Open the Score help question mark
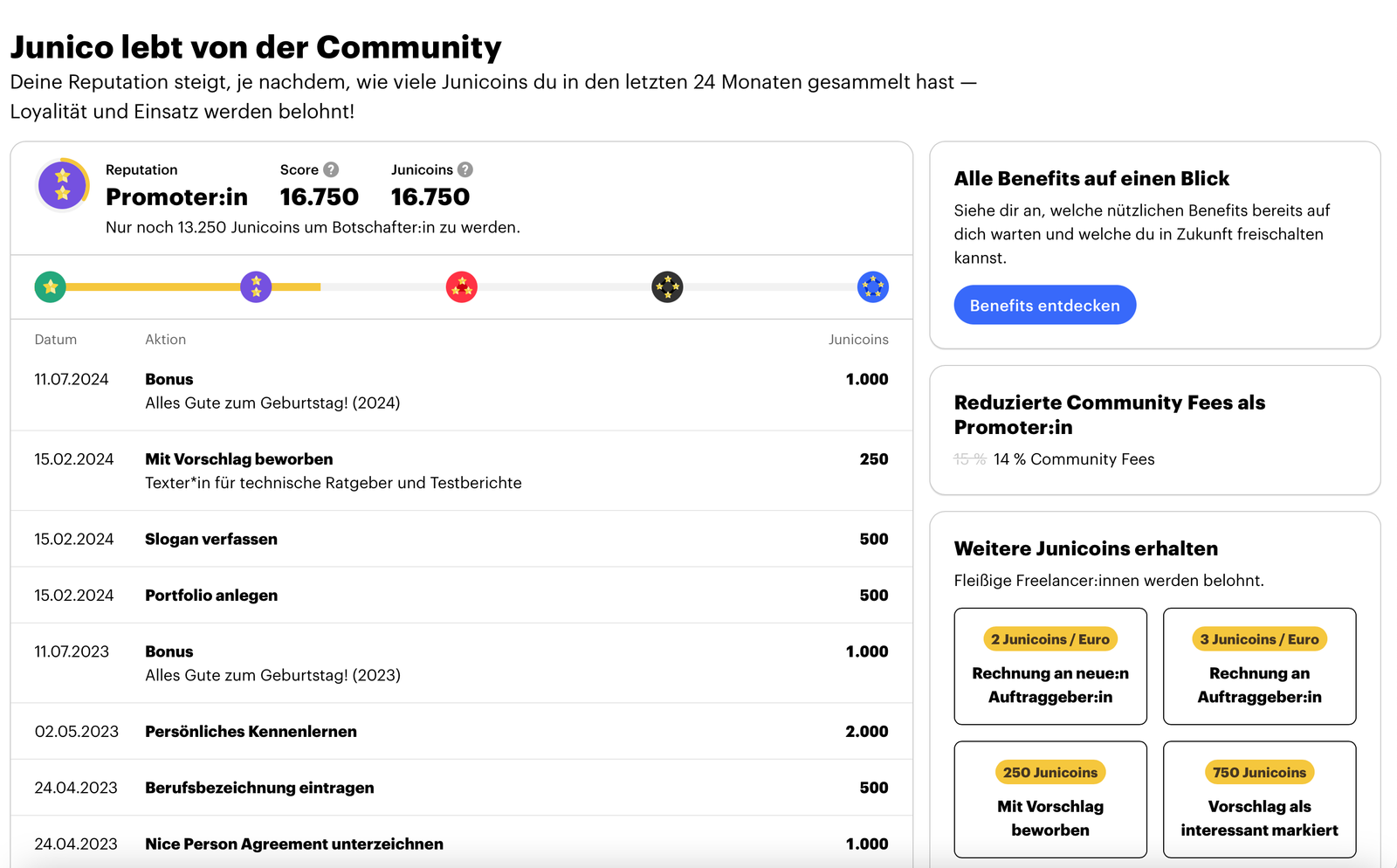This screenshot has height=868, width=1397. pos(331,169)
